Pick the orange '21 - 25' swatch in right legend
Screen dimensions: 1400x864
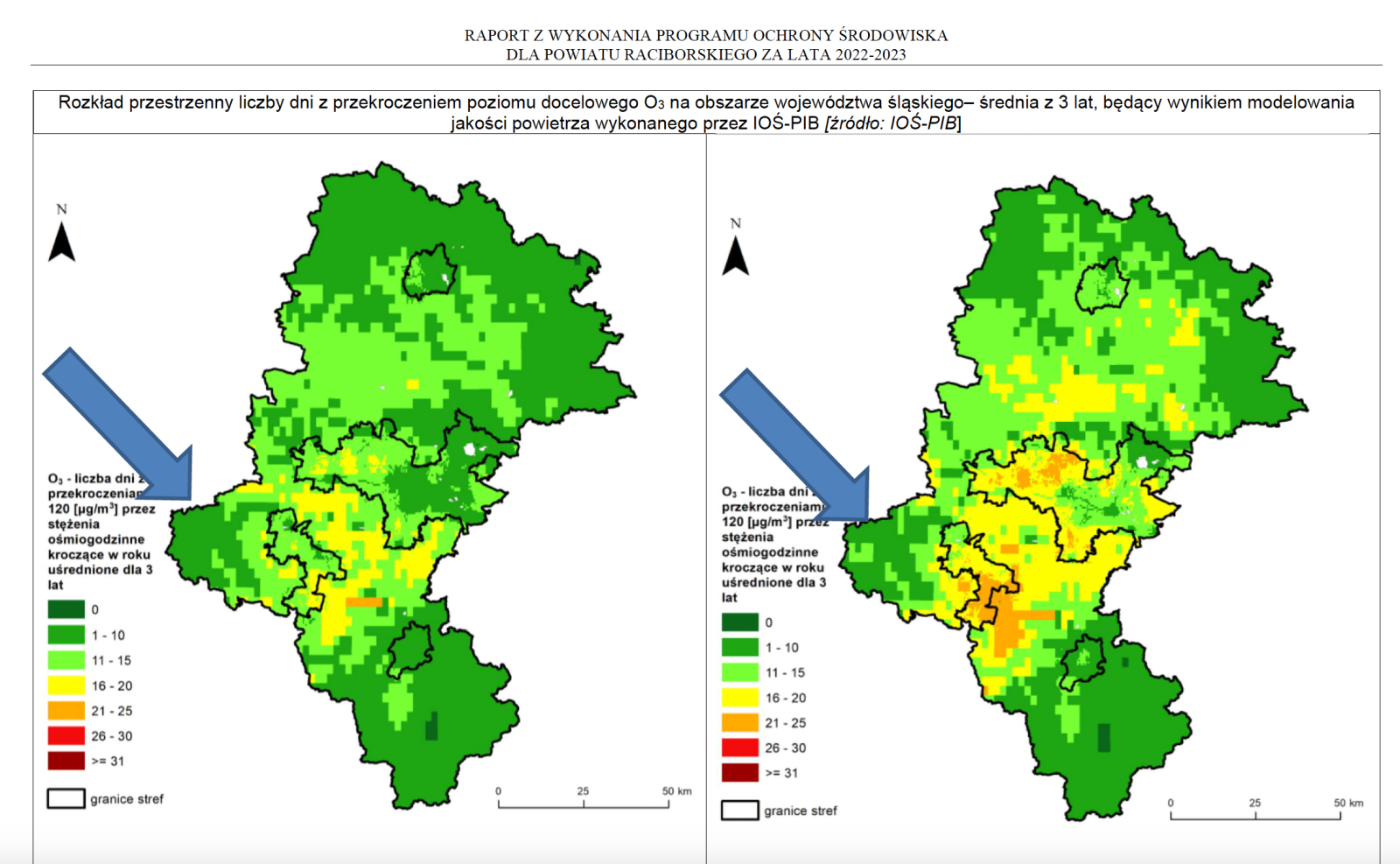tap(739, 723)
